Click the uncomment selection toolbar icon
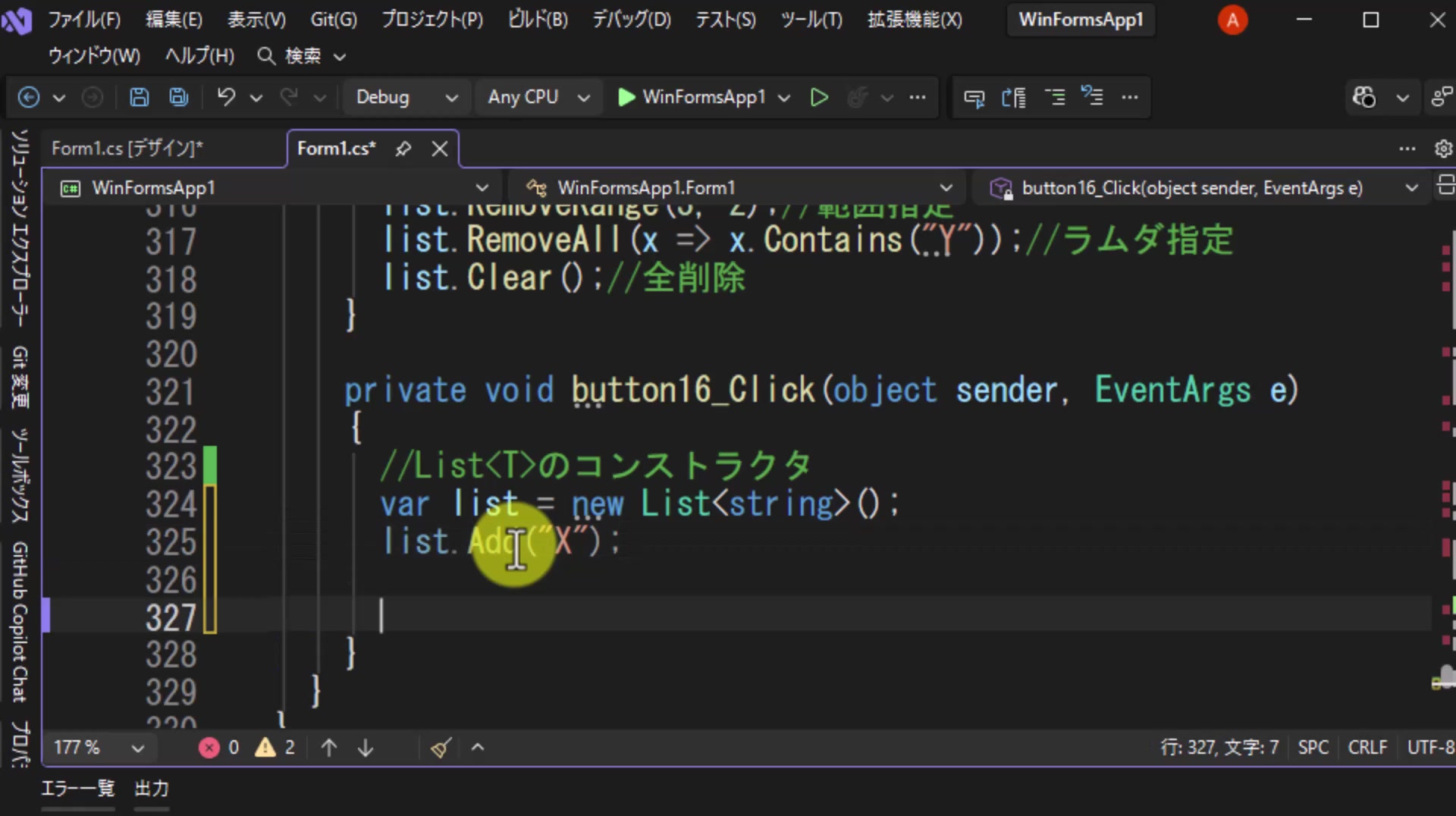The height and width of the screenshot is (816, 1456). point(1092,97)
